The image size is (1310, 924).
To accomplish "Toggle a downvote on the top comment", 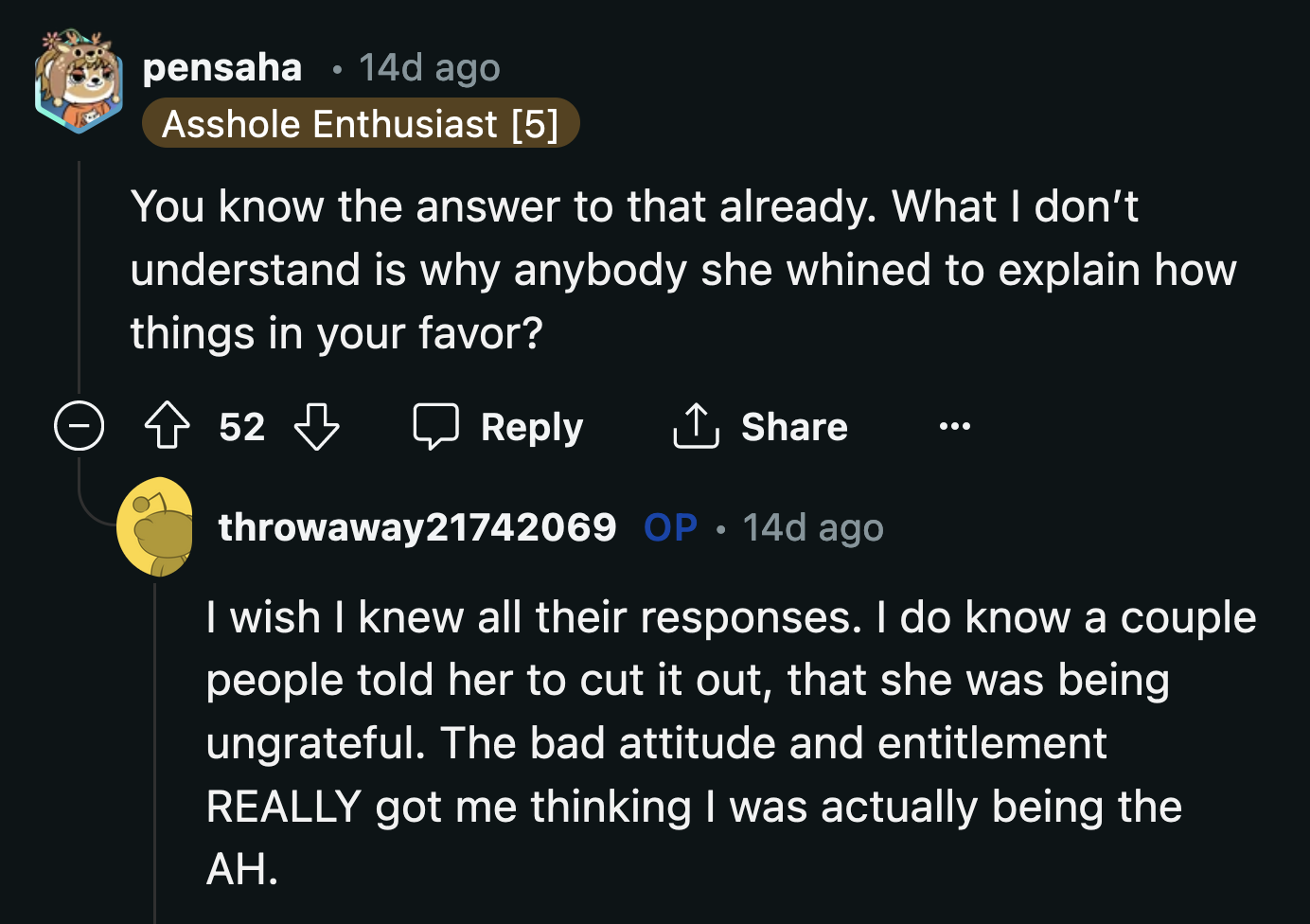I will (x=318, y=426).
